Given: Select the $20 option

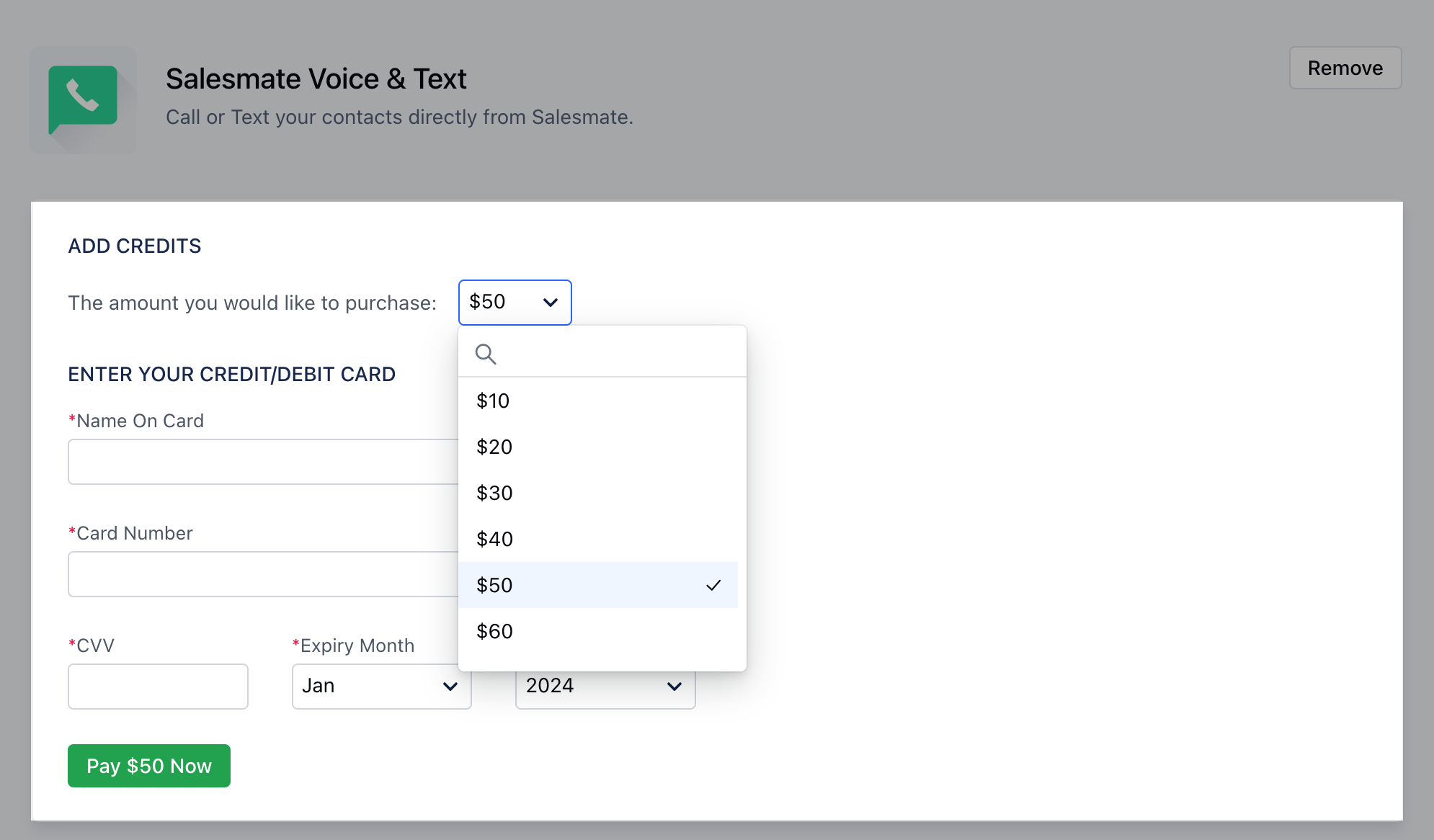Looking at the screenshot, I should pos(494,447).
